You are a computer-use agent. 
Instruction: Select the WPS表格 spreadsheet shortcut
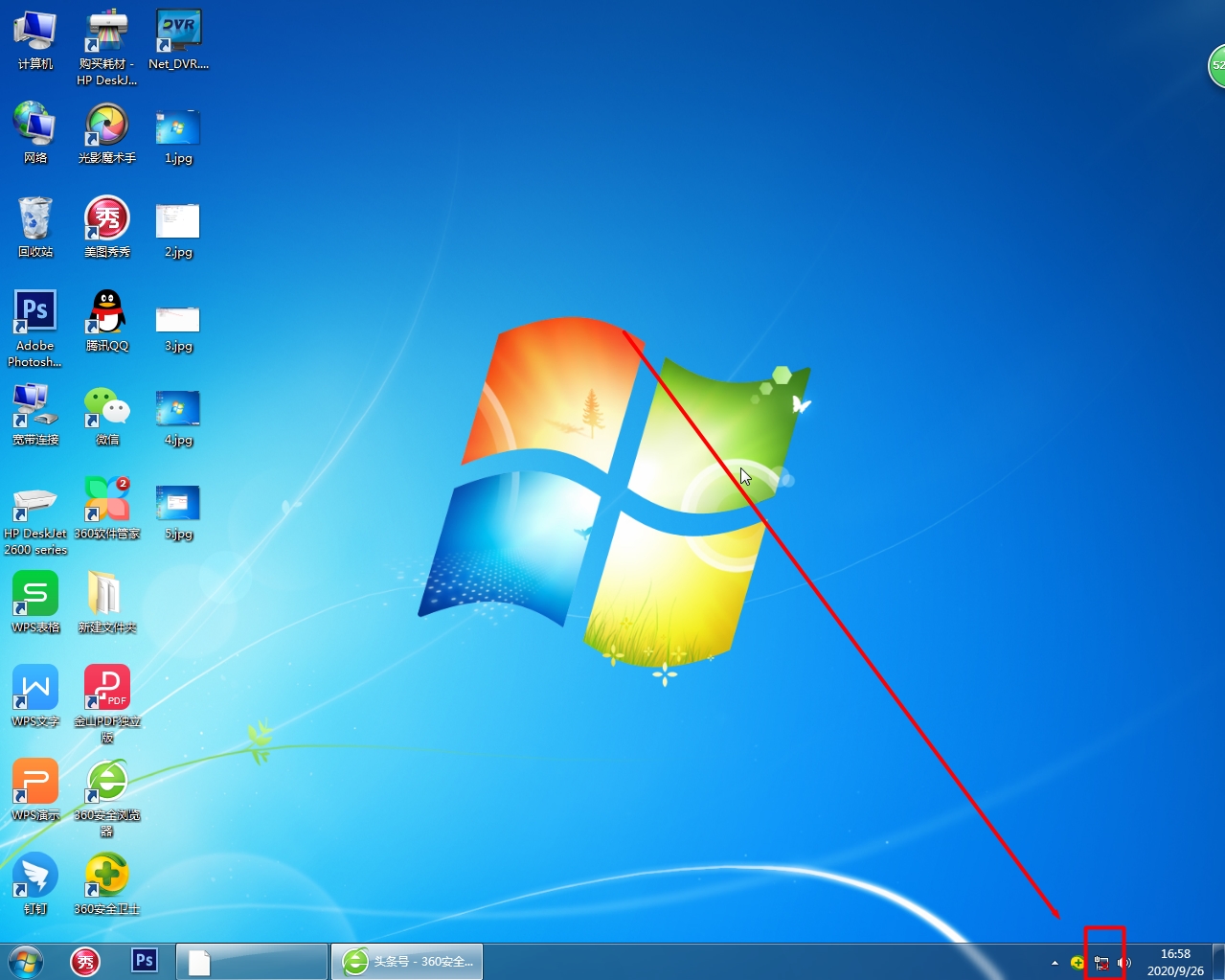coord(35,603)
